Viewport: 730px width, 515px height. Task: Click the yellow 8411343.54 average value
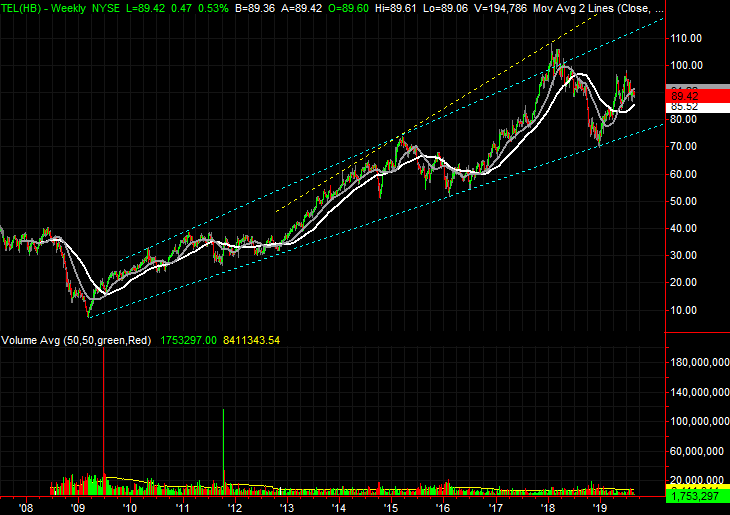tap(251, 340)
